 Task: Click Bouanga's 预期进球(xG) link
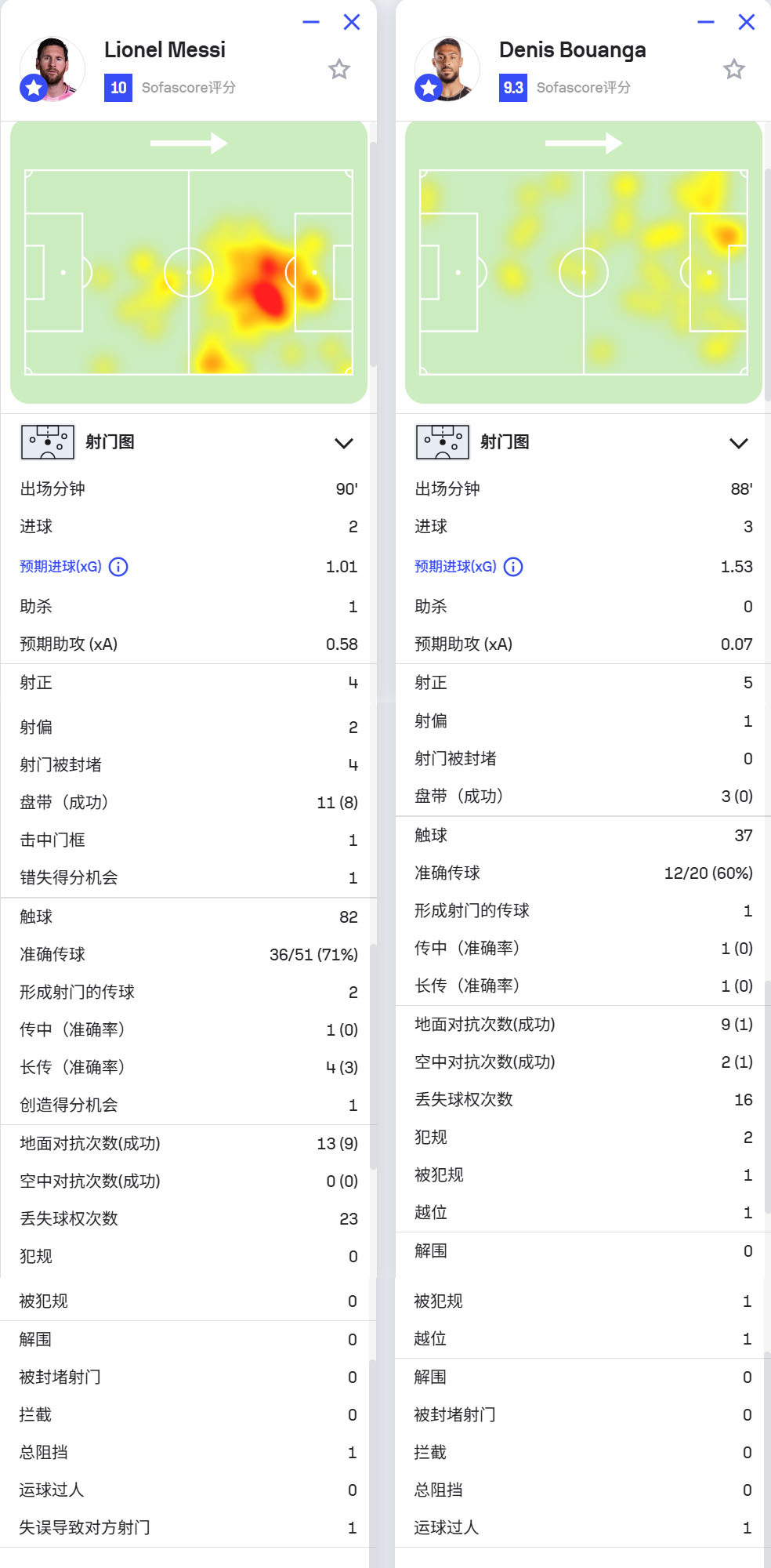coord(455,566)
